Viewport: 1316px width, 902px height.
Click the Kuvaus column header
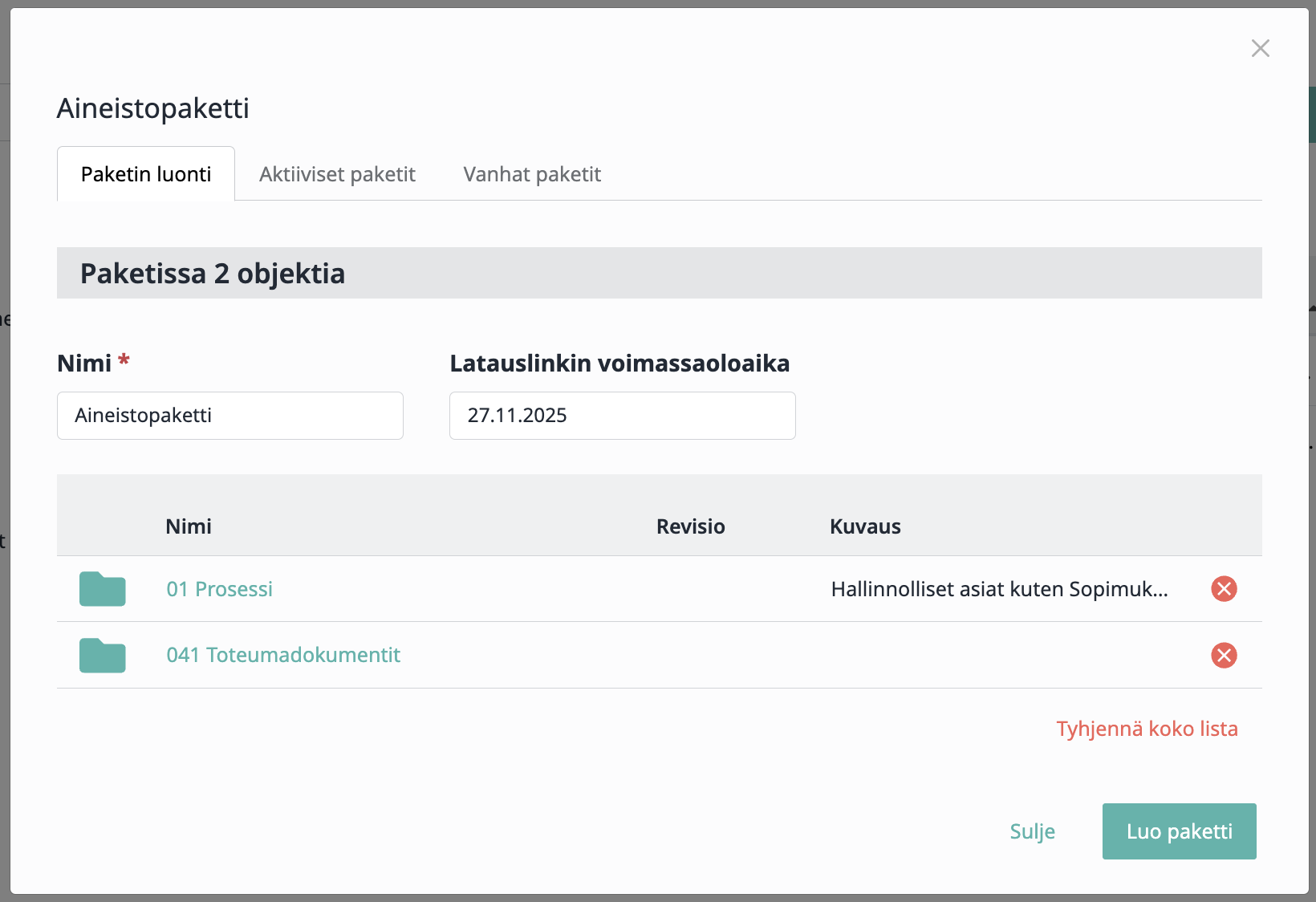pos(865,526)
